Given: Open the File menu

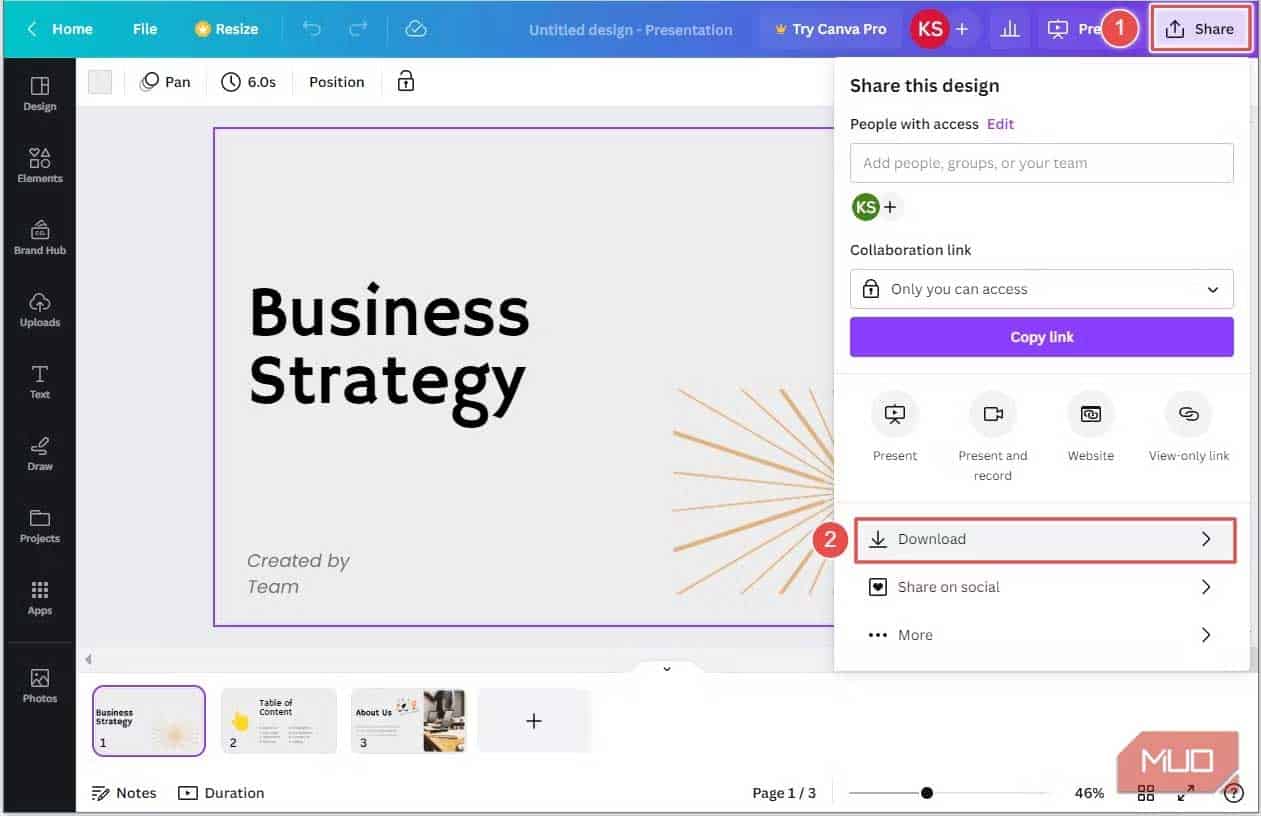Looking at the screenshot, I should 144,29.
